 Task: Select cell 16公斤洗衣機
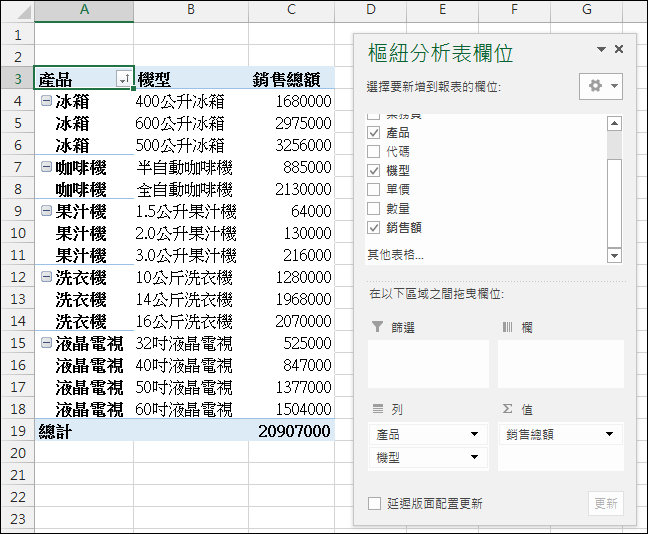191,321
